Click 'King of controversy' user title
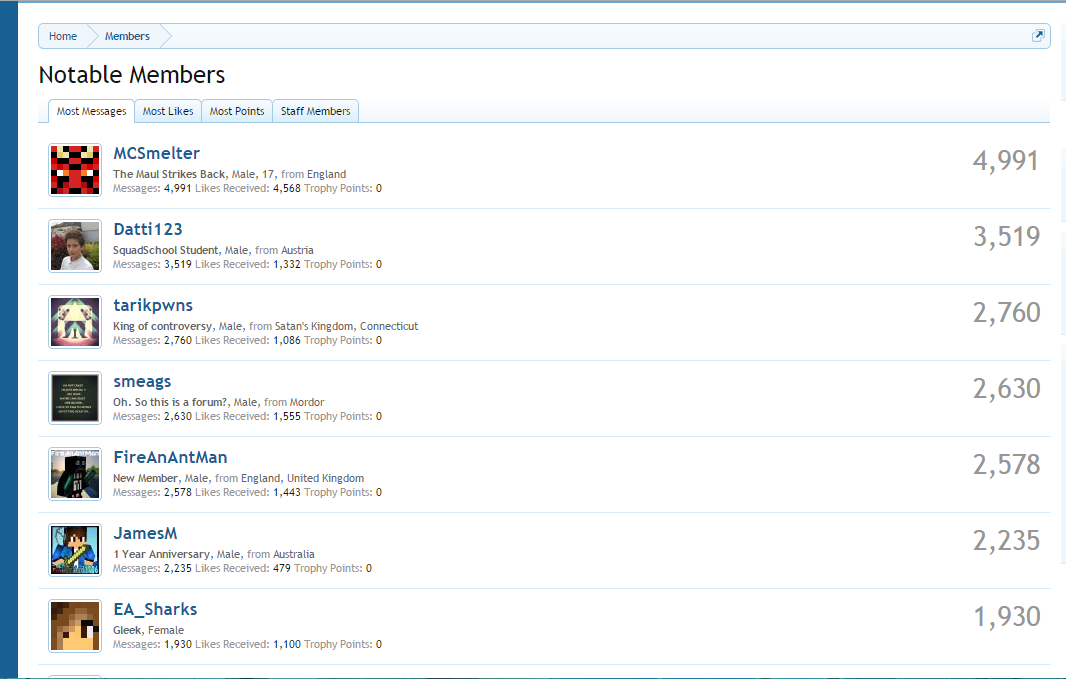The image size is (1066, 679). click(x=162, y=327)
